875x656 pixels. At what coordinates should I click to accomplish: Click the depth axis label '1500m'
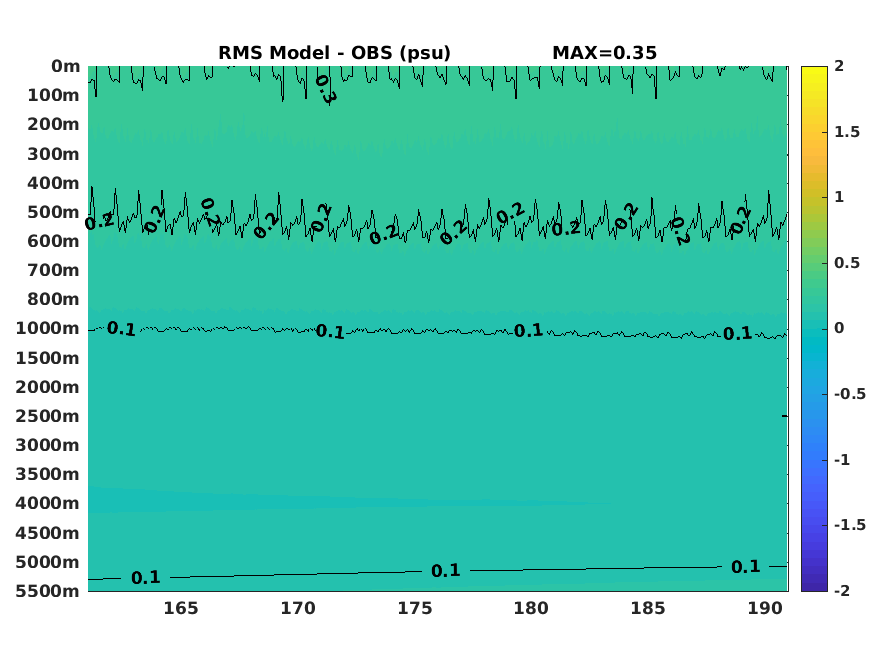tap(47, 358)
